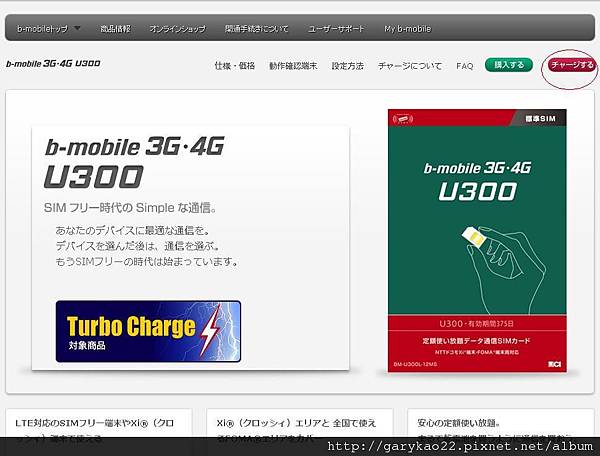The width and height of the screenshot is (600, 456).
Task: Click the 安心の定額使い放題。 card
Action: (501, 423)
